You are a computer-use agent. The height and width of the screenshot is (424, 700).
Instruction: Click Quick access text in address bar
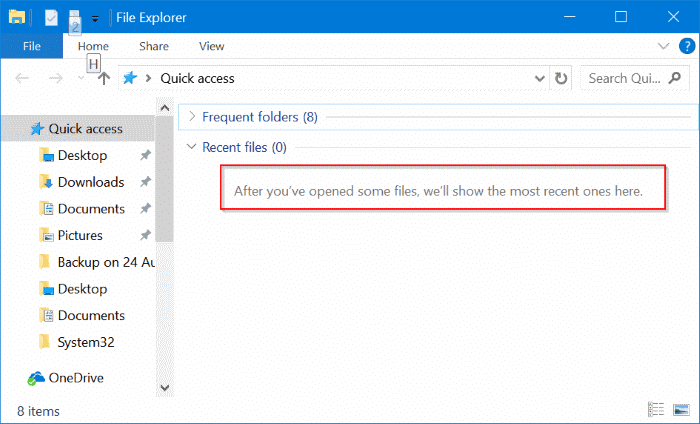click(197, 78)
